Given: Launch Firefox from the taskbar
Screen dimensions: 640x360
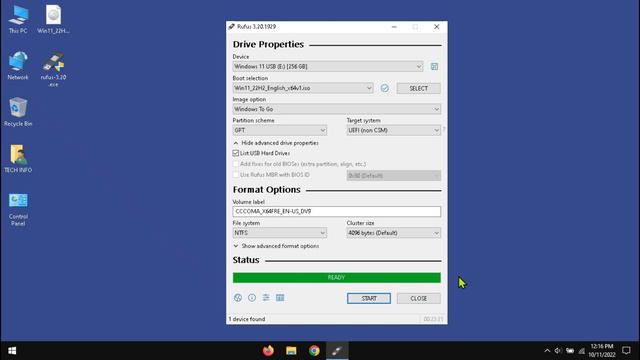Looking at the screenshot, I should pyautogui.click(x=268, y=351).
